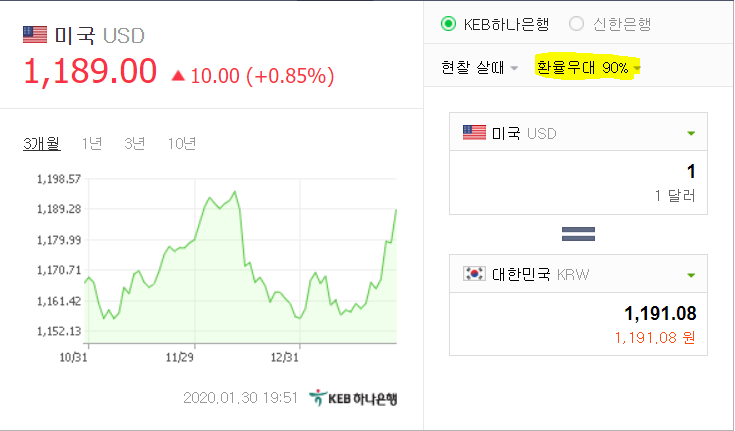The height and width of the screenshot is (431, 735).
Task: Switch chart to 1년 tab
Action: click(91, 143)
